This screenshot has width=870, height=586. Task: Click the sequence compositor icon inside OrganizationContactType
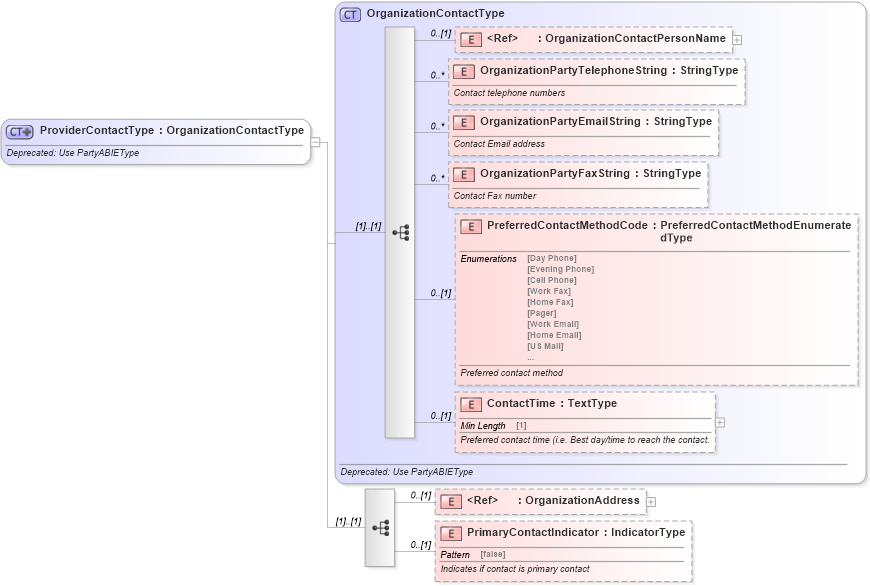coord(403,233)
